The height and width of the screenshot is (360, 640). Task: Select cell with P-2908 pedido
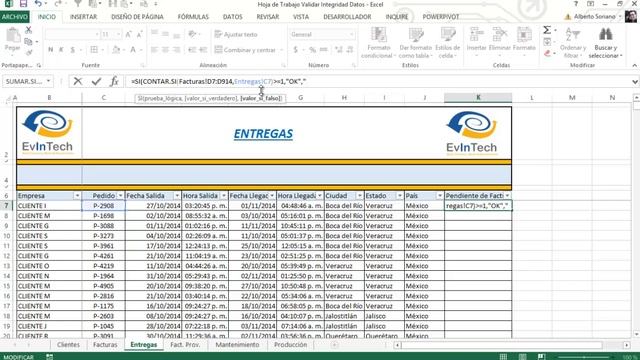coord(103,206)
